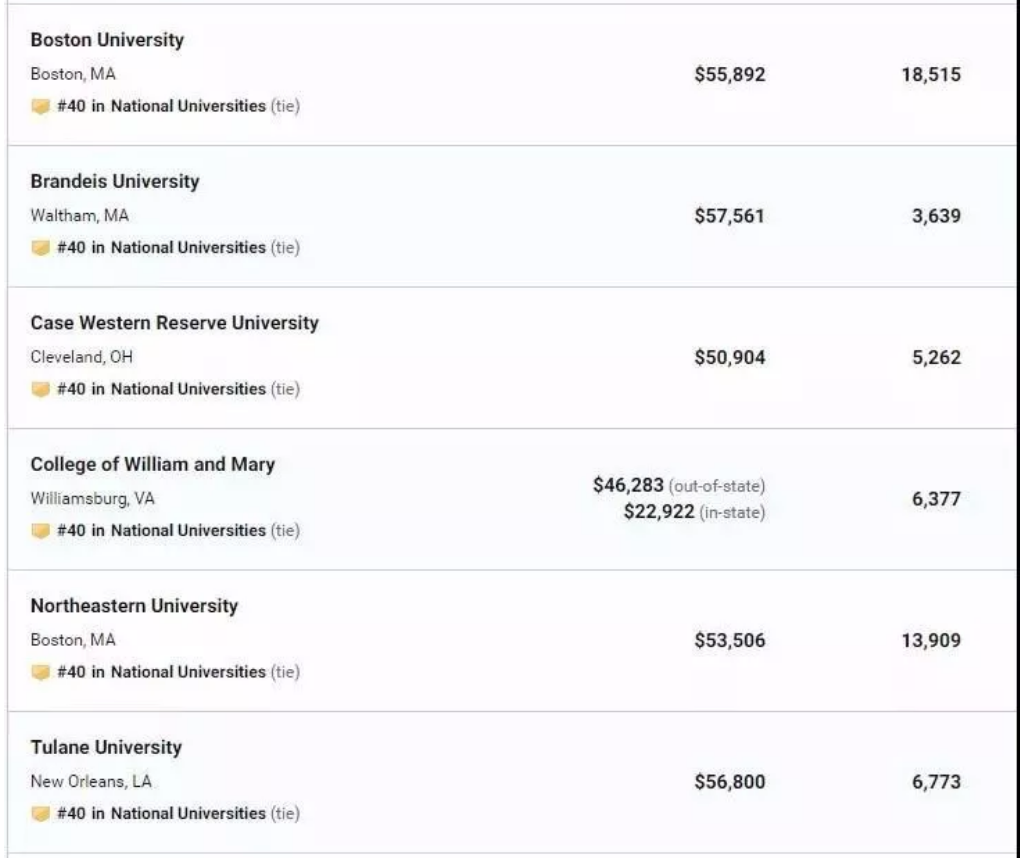Open the Case Western Reserve University link
Image resolution: width=1027 pixels, height=858 pixels.
(x=175, y=323)
